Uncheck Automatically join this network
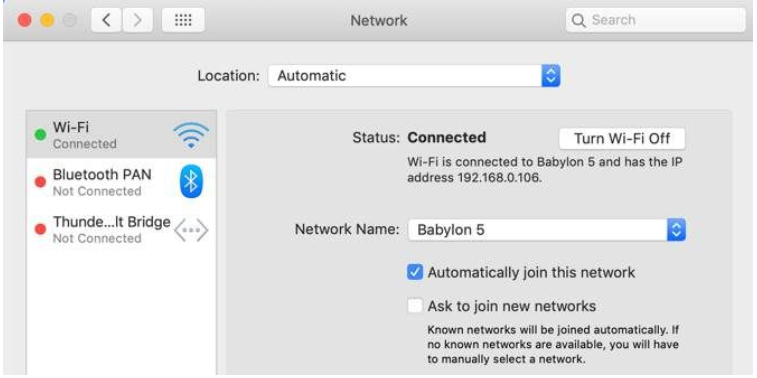Viewport: 757px width, 378px height. pos(415,272)
